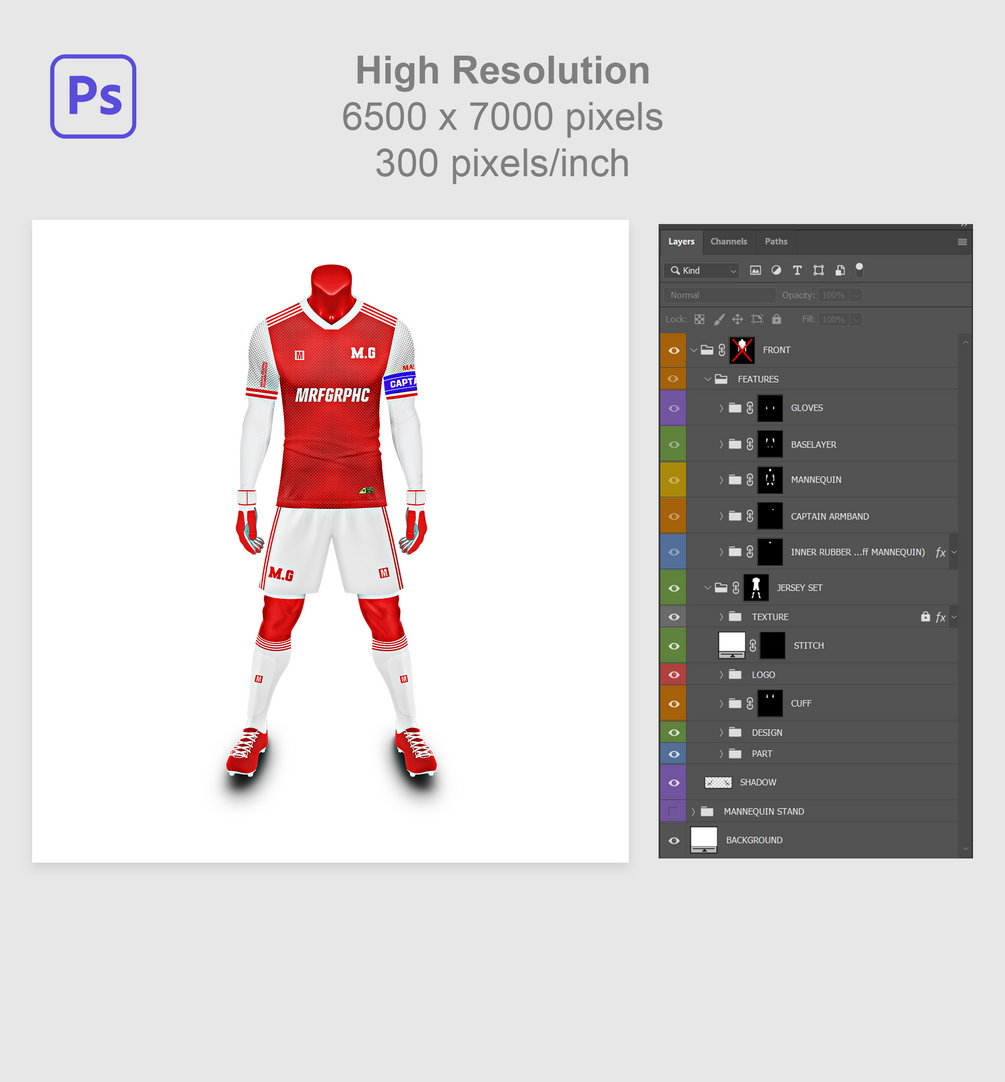Viewport: 1005px width, 1082px height.
Task: Select the CUFF group row
Action: pos(809,704)
